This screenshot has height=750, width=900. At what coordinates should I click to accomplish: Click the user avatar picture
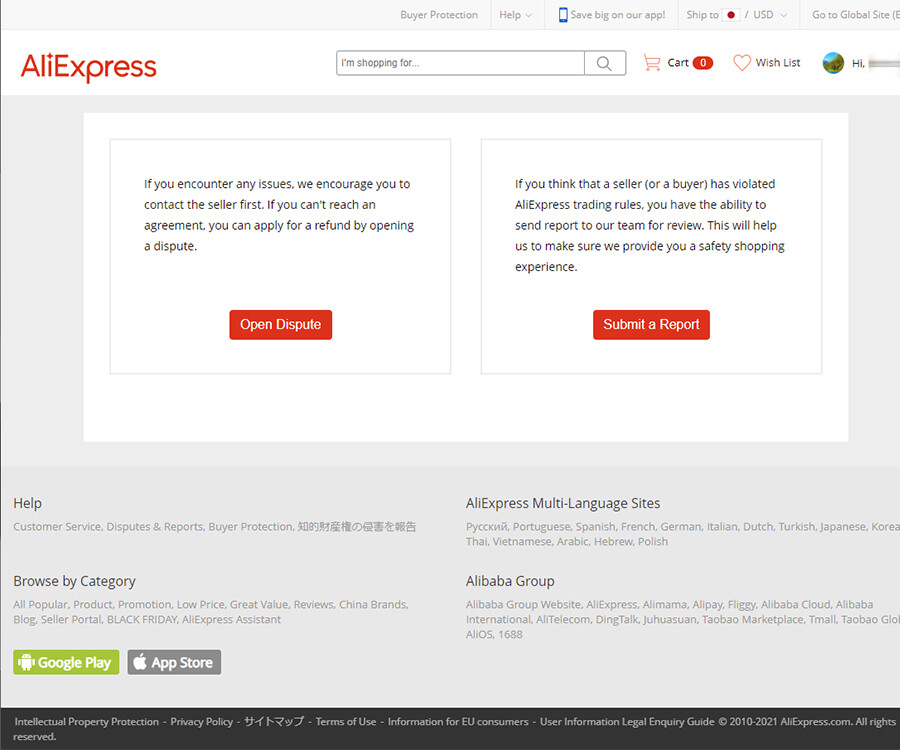pos(833,63)
